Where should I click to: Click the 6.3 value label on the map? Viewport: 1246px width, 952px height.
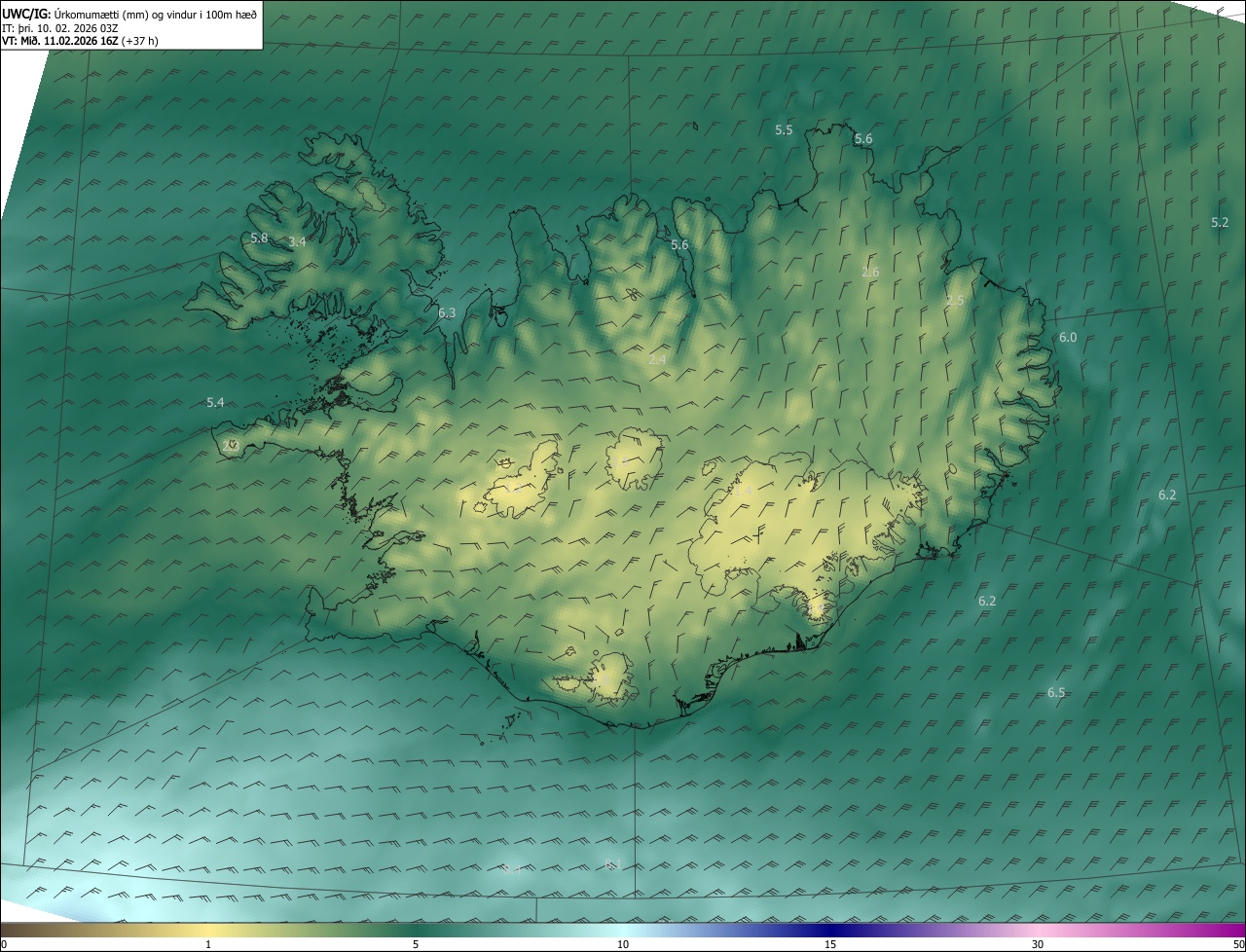447,313
